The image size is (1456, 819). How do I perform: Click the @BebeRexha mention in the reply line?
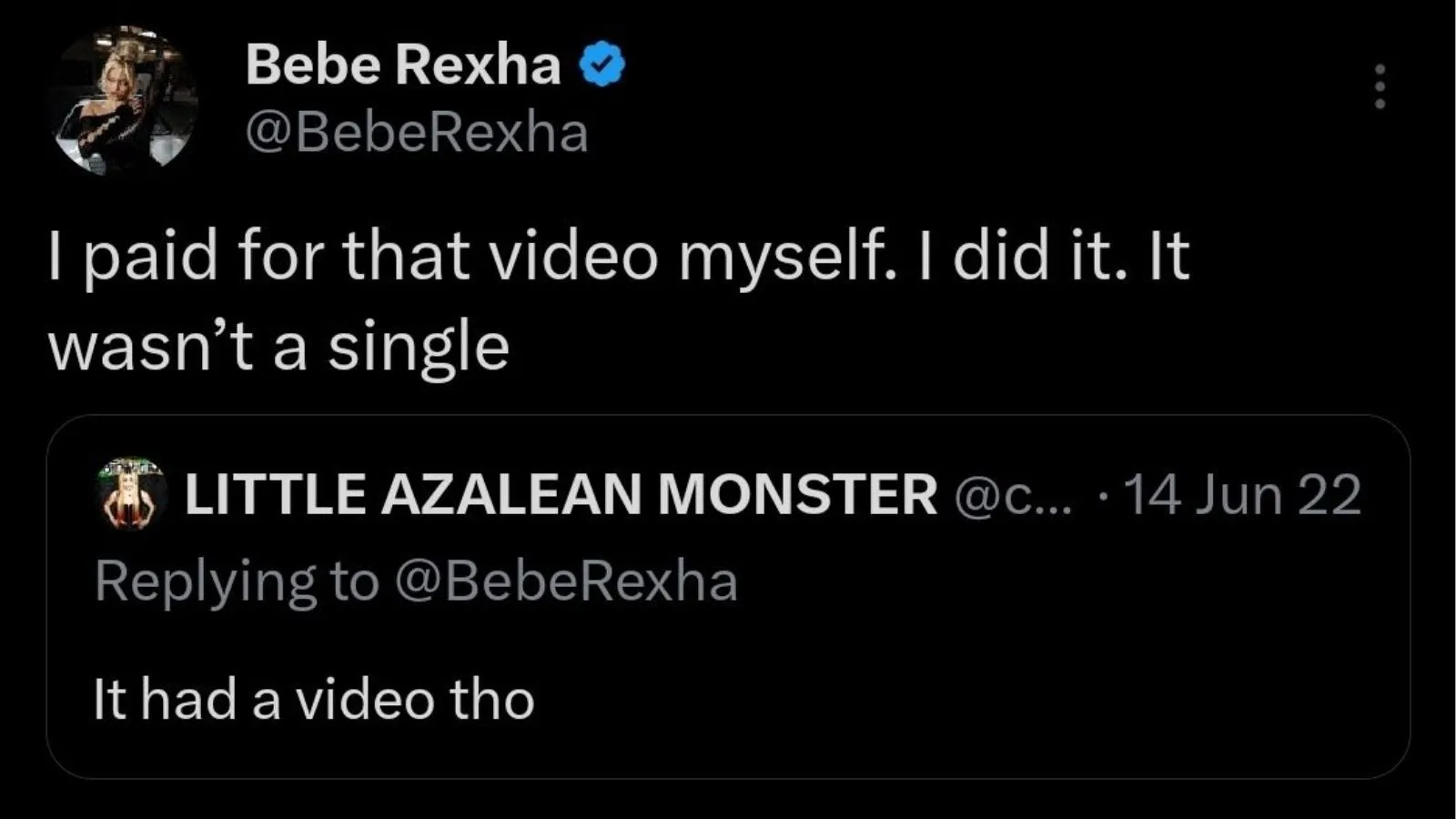point(565,581)
